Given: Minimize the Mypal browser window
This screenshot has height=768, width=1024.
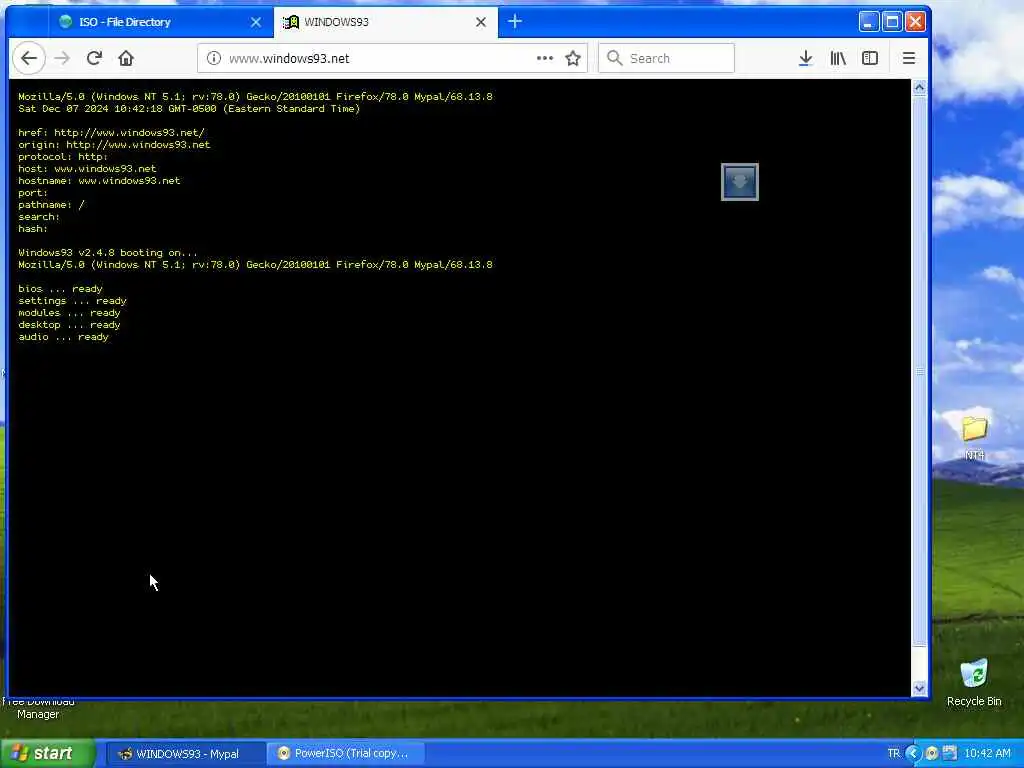Looking at the screenshot, I should pos(868,22).
